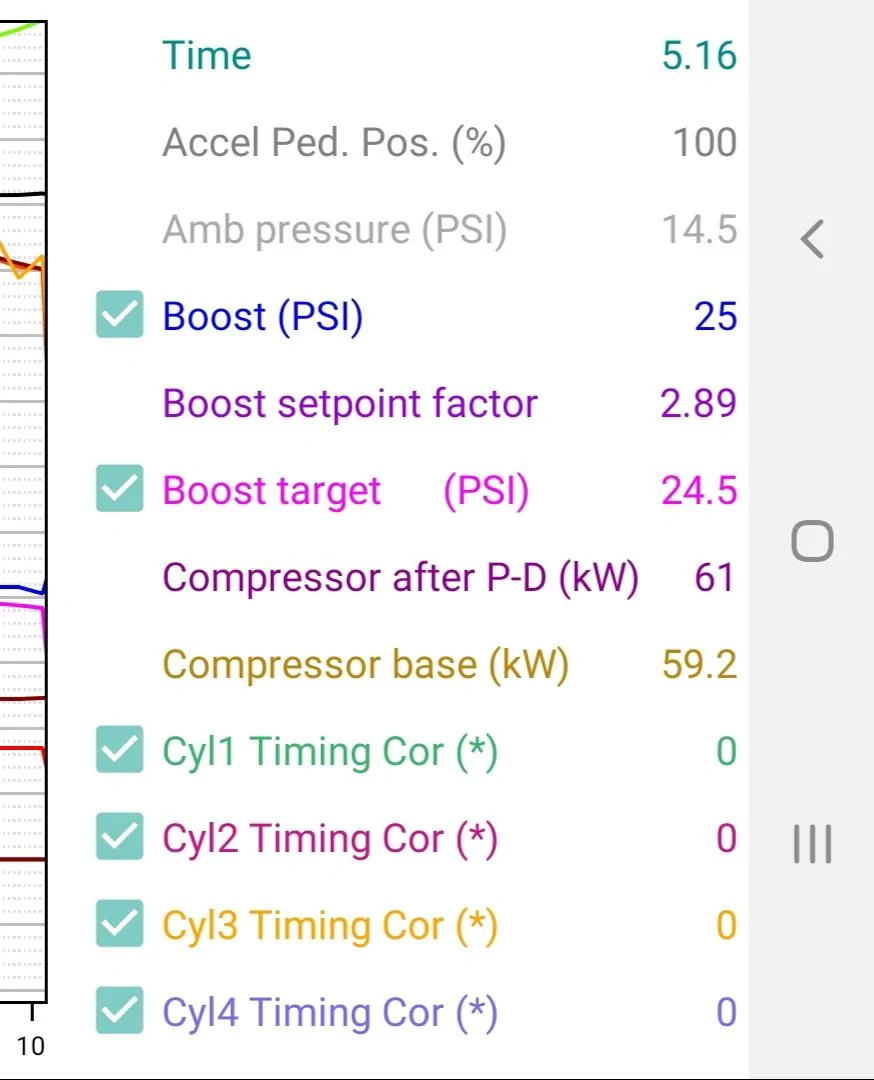Click the 10 marker on chart axis
Image resolution: width=874 pixels, height=1080 pixels.
[x=30, y=1046]
